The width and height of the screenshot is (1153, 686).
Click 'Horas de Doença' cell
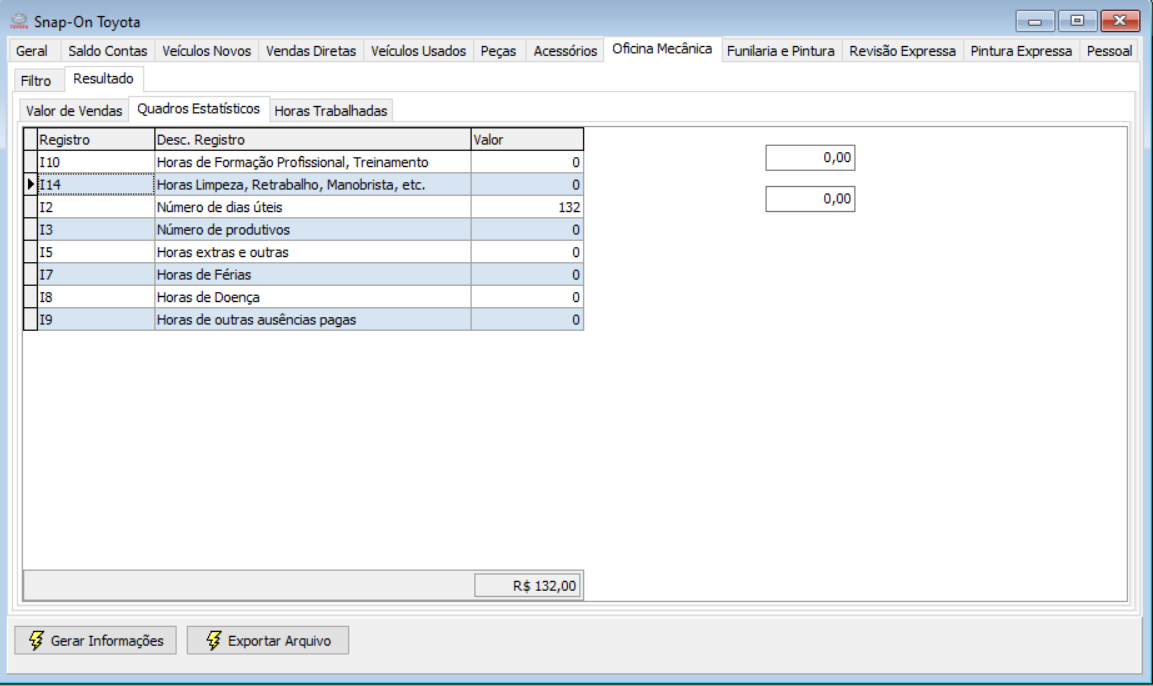click(313, 297)
